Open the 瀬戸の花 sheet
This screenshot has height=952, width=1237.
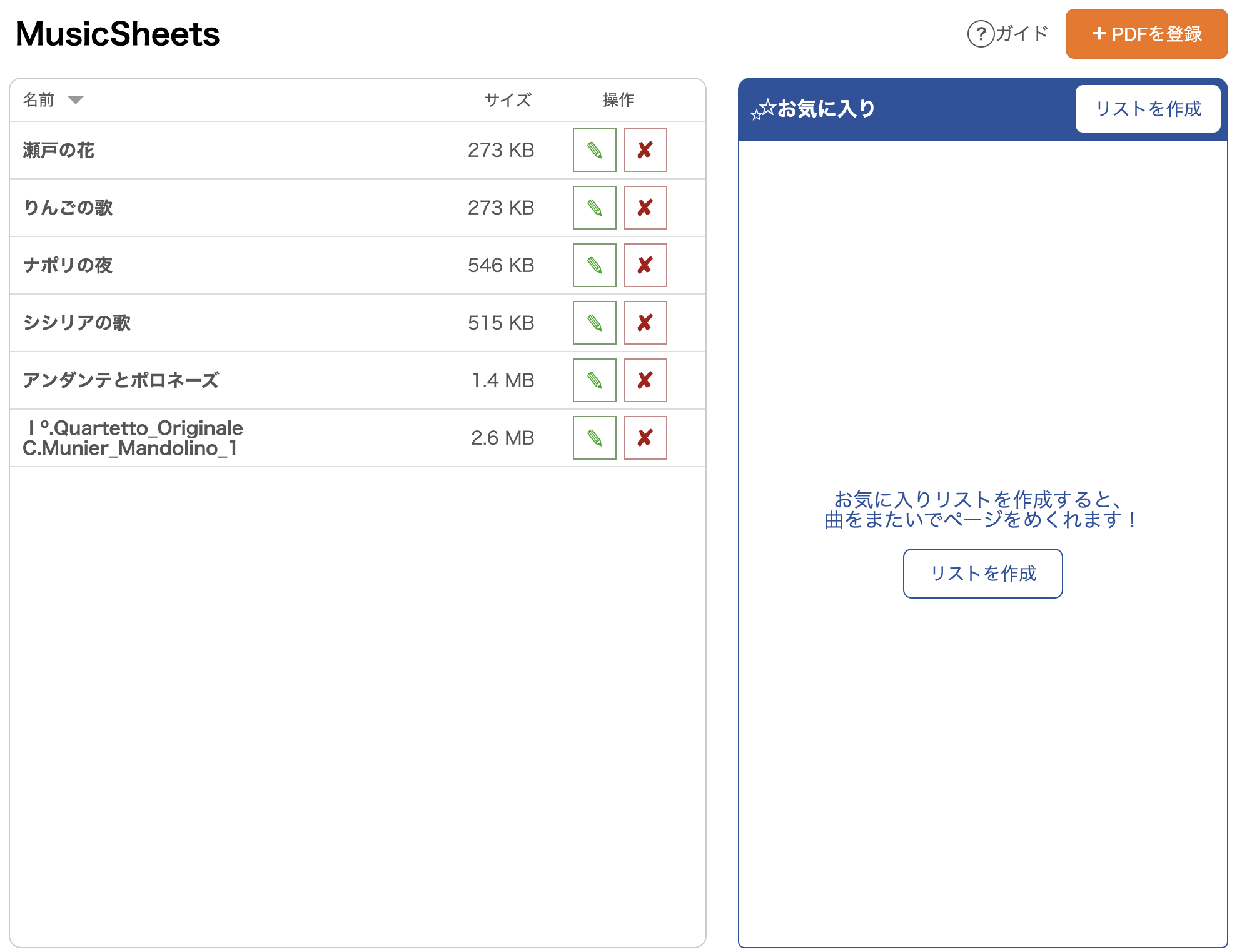coord(59,150)
